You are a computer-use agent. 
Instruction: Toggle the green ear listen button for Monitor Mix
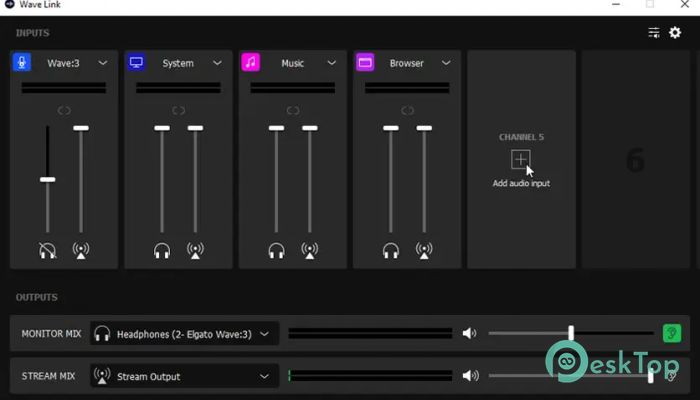tap(672, 333)
